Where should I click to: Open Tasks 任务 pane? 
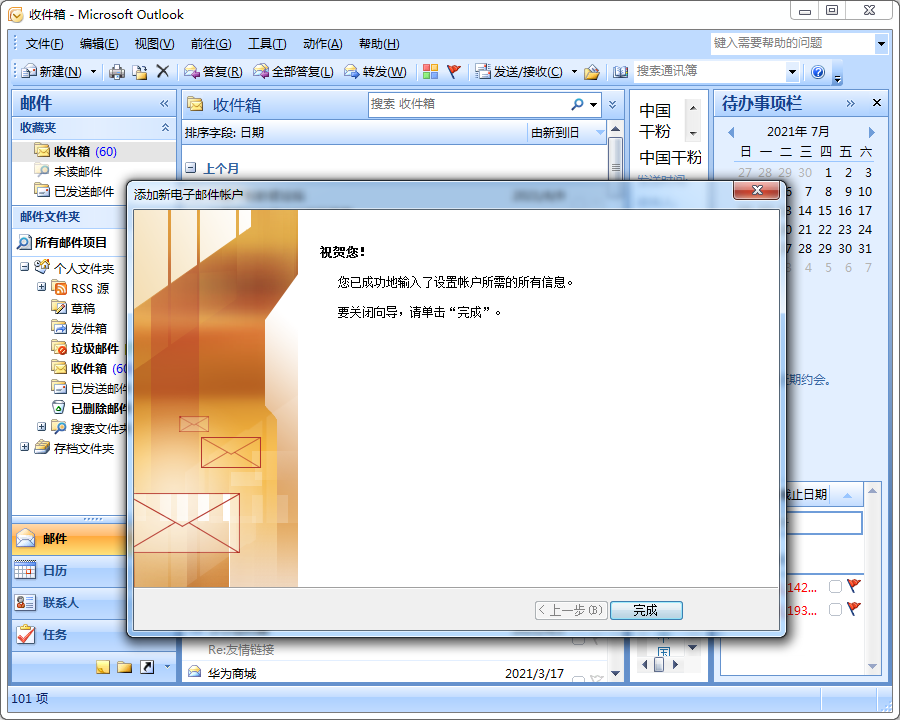[69, 634]
